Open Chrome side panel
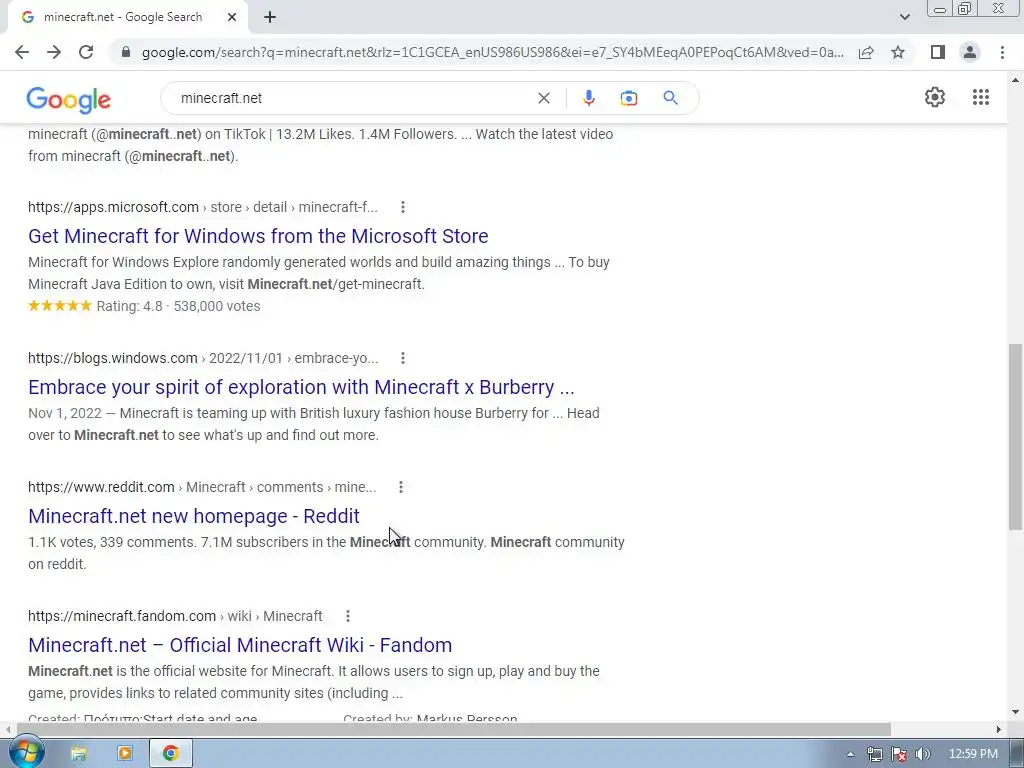The width and height of the screenshot is (1024, 768). (938, 52)
